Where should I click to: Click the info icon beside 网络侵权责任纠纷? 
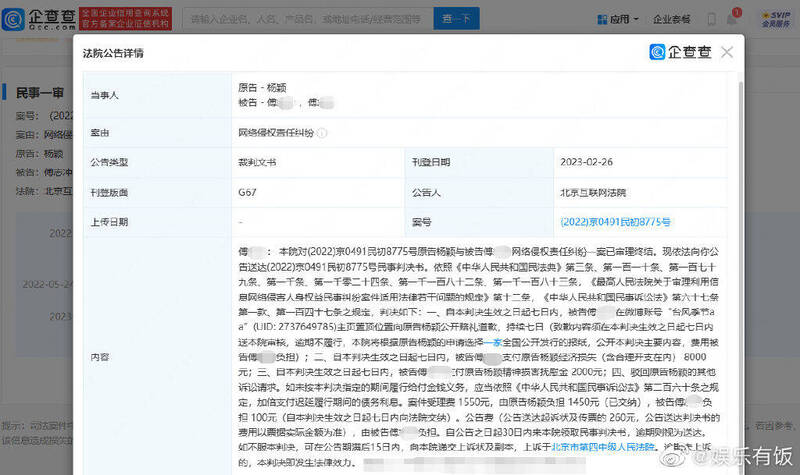click(x=323, y=131)
